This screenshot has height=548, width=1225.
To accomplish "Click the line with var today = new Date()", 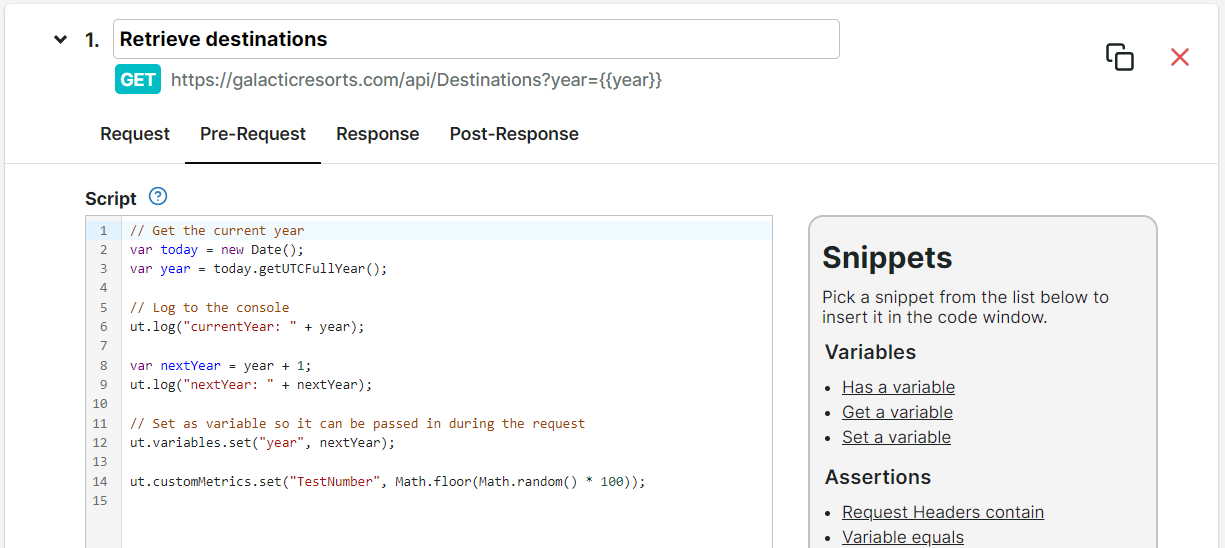I will pyautogui.click(x=216, y=250).
